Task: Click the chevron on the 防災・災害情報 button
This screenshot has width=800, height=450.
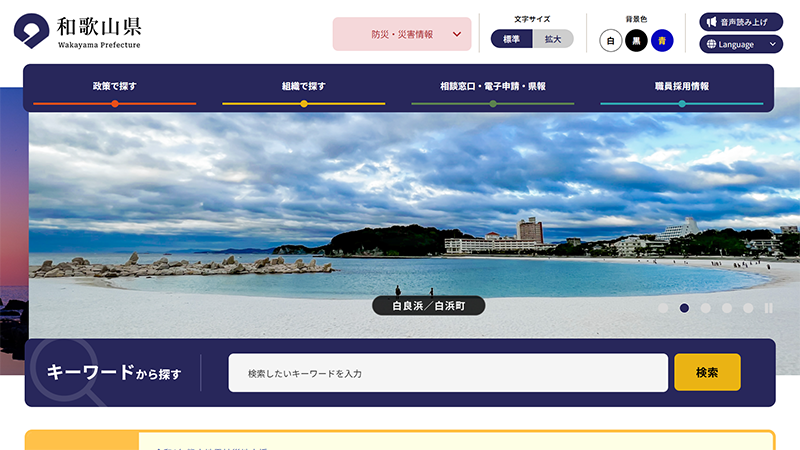Action: 457,34
